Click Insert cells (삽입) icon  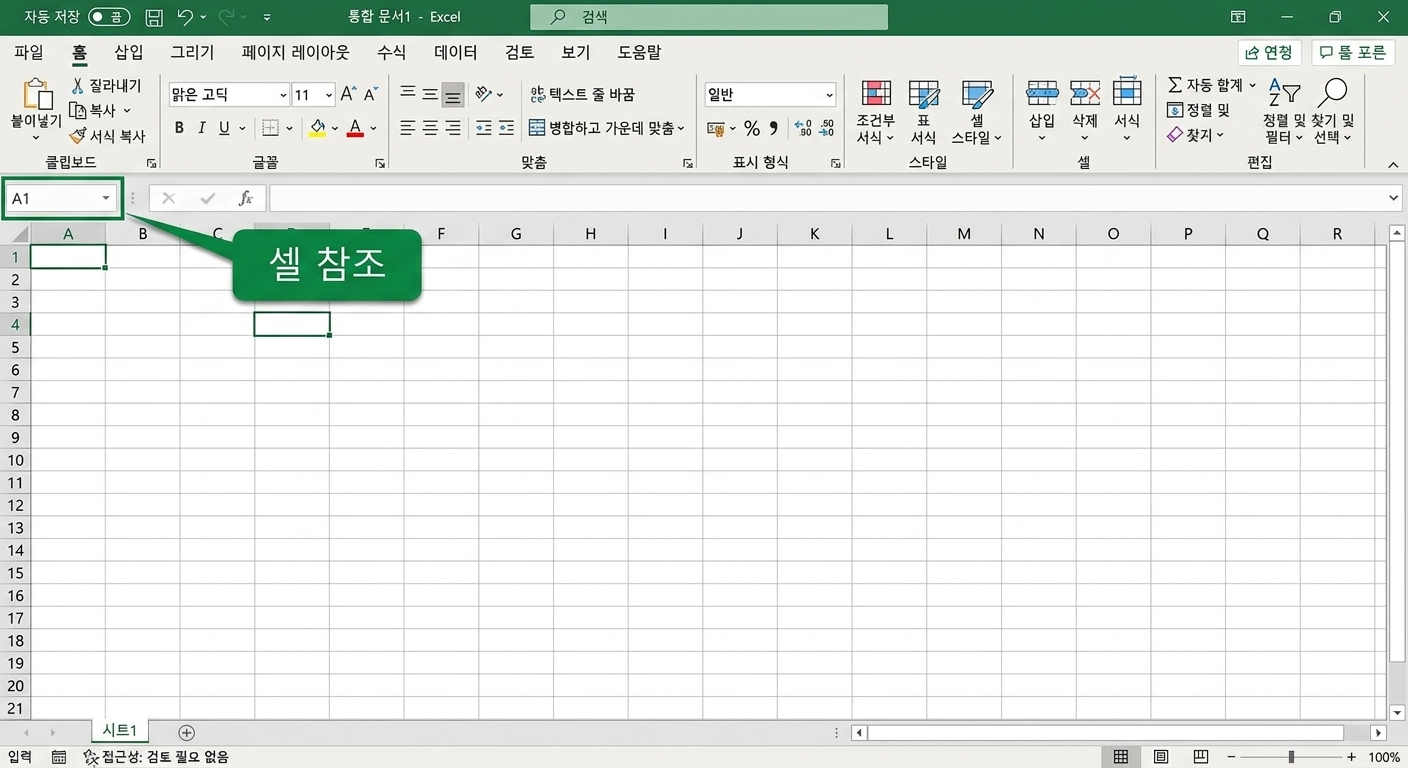coord(1042,94)
